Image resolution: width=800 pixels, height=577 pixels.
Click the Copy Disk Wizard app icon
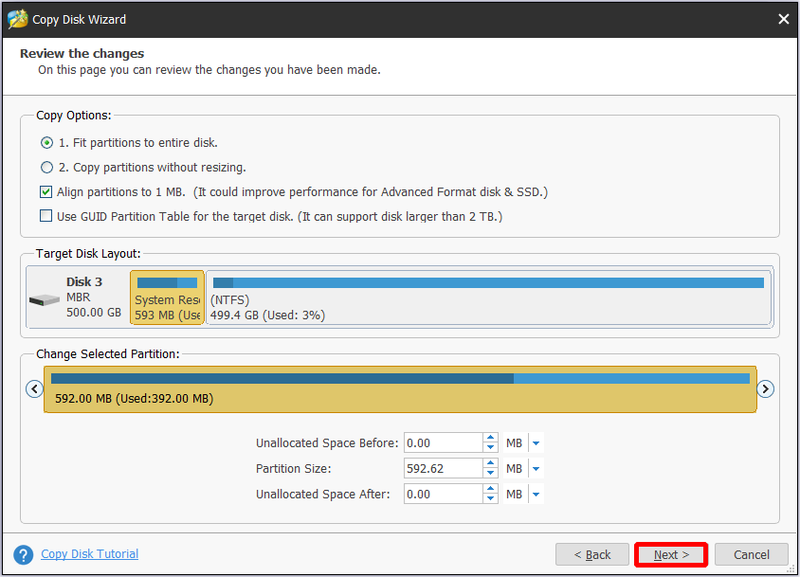pyautogui.click(x=18, y=19)
